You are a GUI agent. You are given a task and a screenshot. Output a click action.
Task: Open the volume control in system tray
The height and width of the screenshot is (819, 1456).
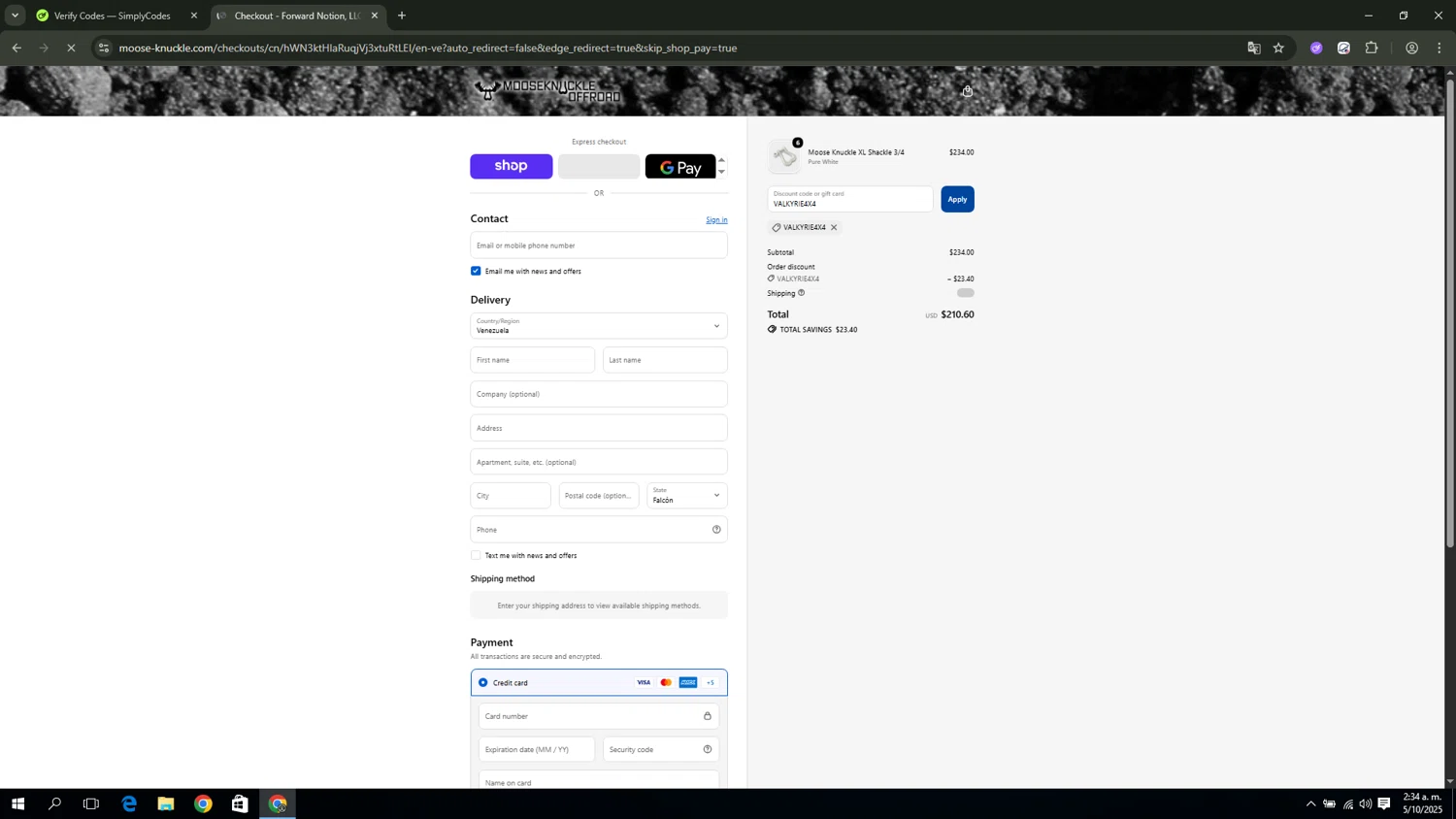1366,803
